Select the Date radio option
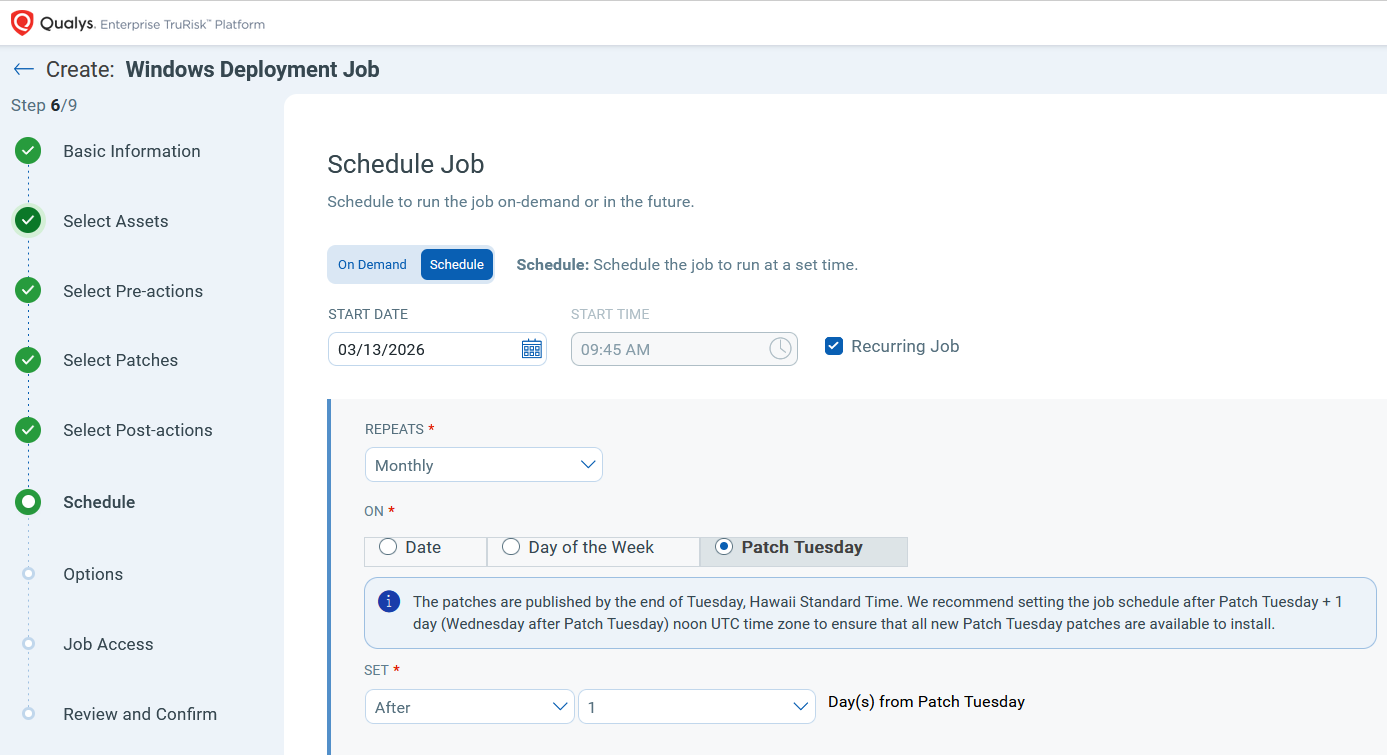 click(x=388, y=547)
